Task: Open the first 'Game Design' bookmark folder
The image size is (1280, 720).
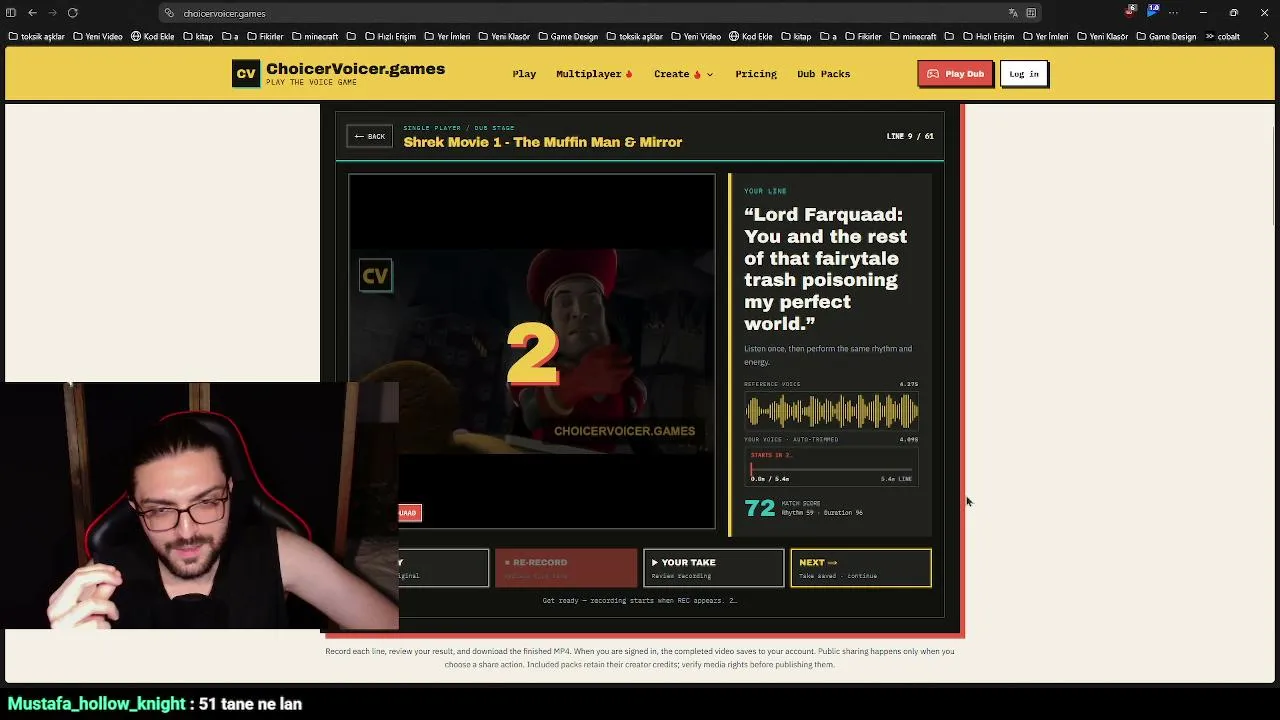Action: 568,37
